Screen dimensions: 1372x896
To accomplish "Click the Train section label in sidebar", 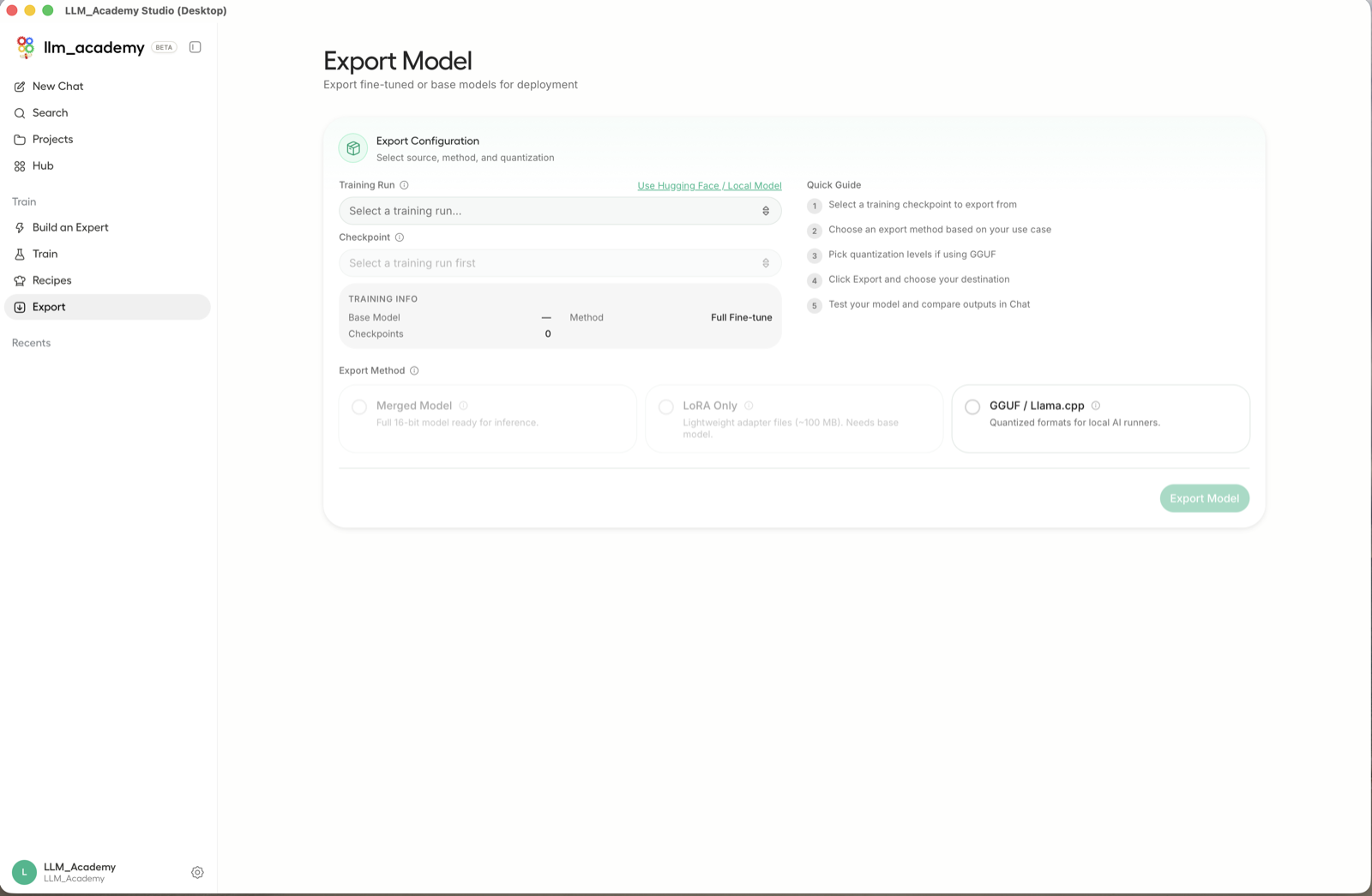I will [x=24, y=202].
